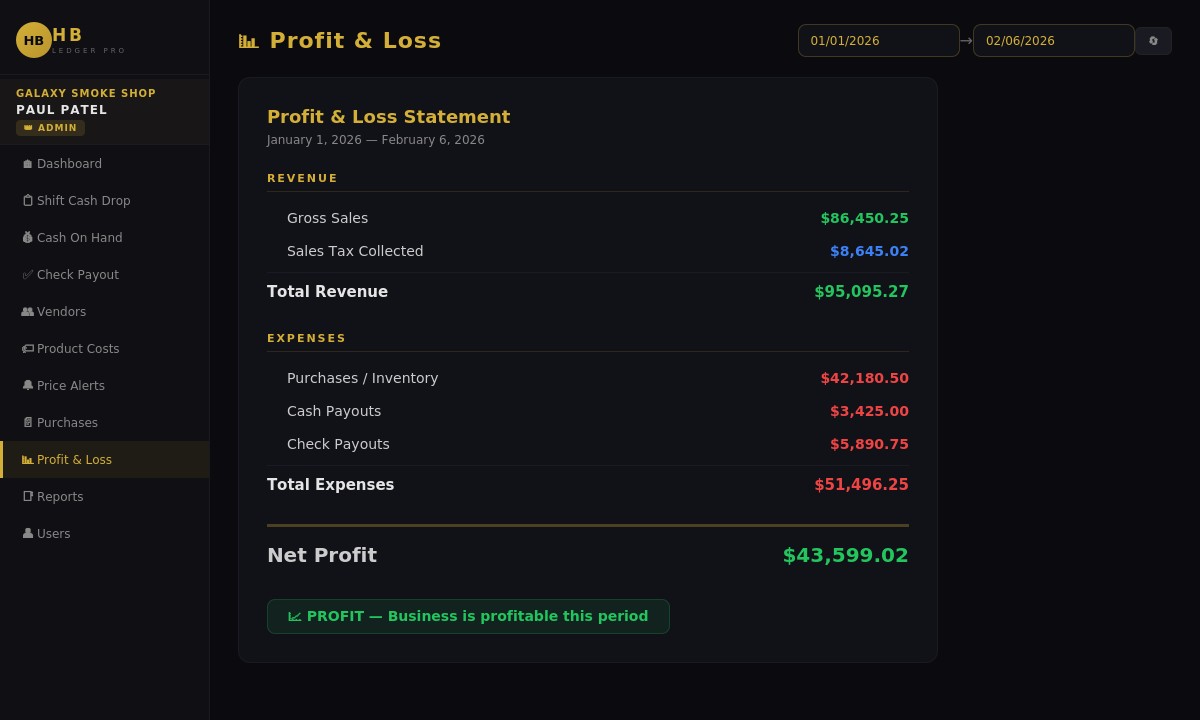Click the Users person icon
This screenshot has height=720, width=1200.
pos(28,533)
